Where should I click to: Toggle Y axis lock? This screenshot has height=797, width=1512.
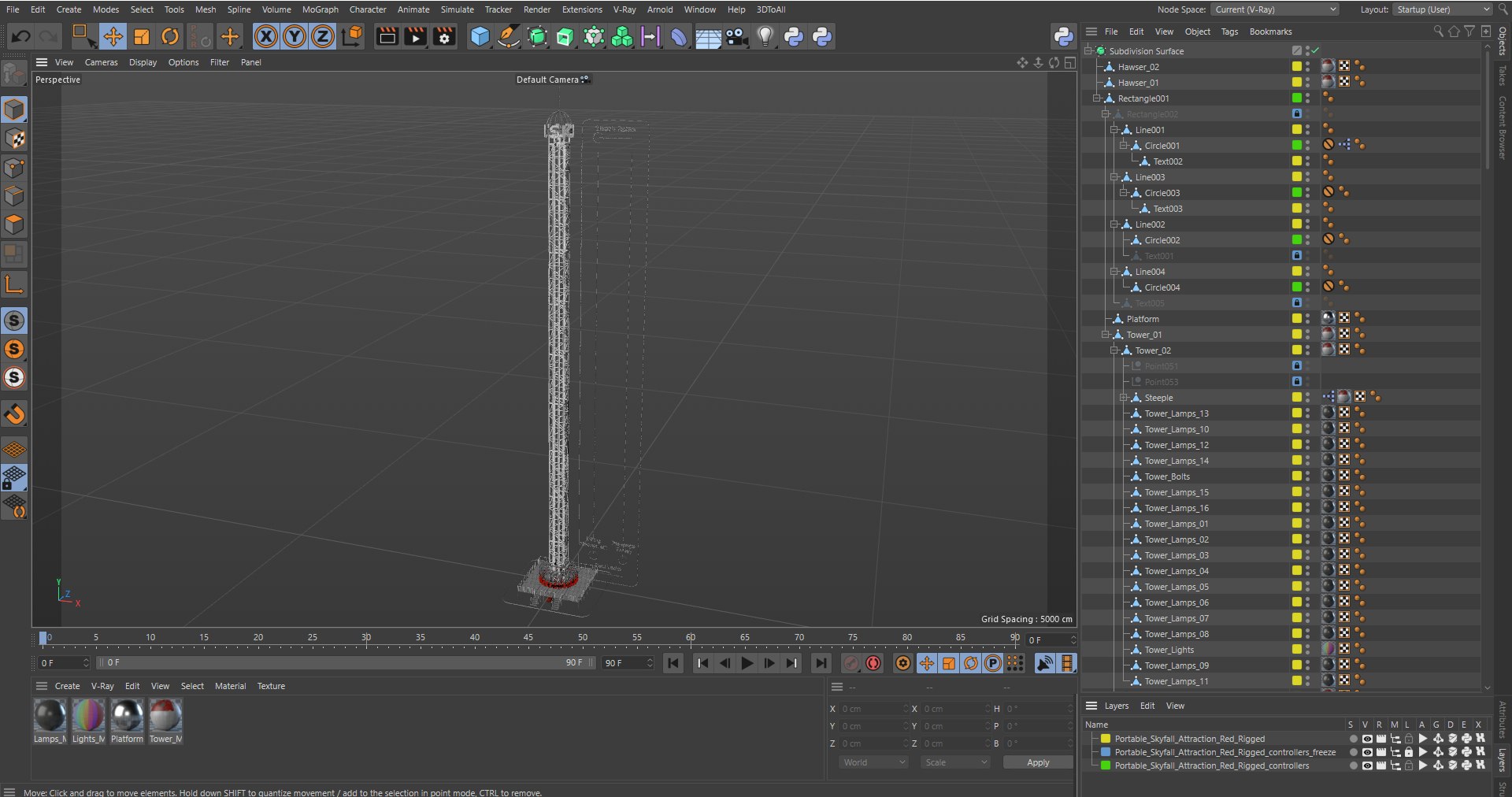295,36
